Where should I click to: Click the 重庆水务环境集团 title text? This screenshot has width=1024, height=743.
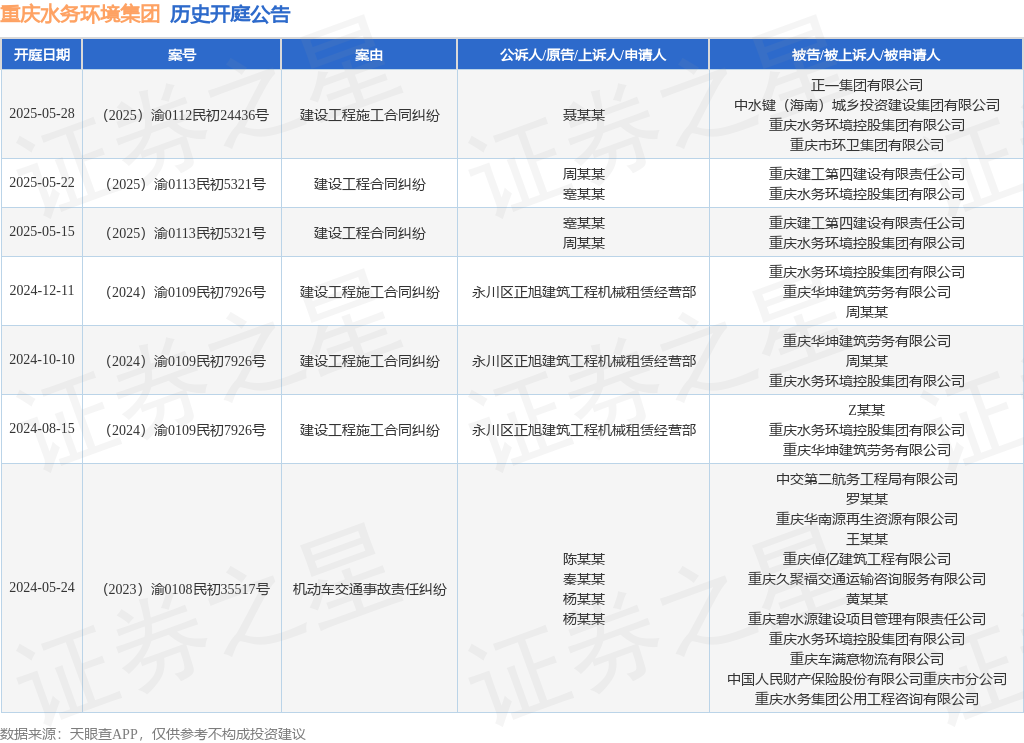(80, 14)
